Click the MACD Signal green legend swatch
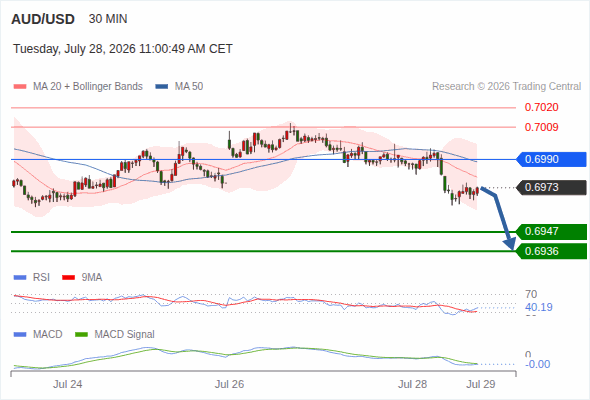Screen dimensions: 590x400 (82, 335)
